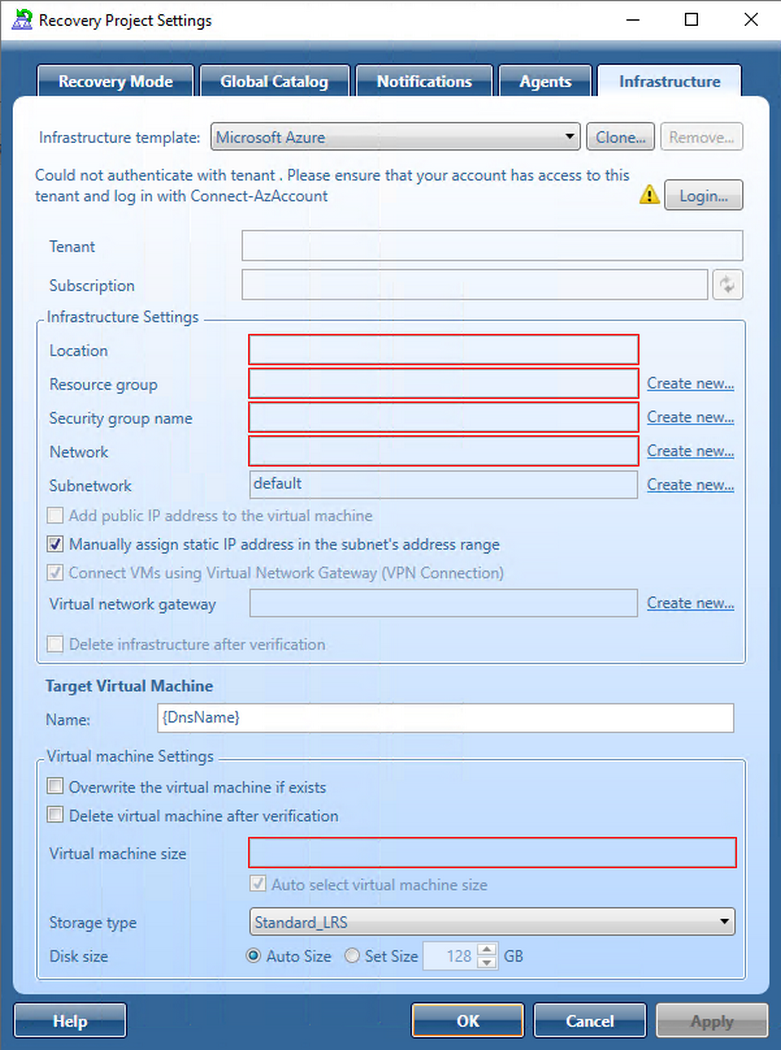Open the Global Catalog tab
Screen dimensions: 781x1050
275,81
